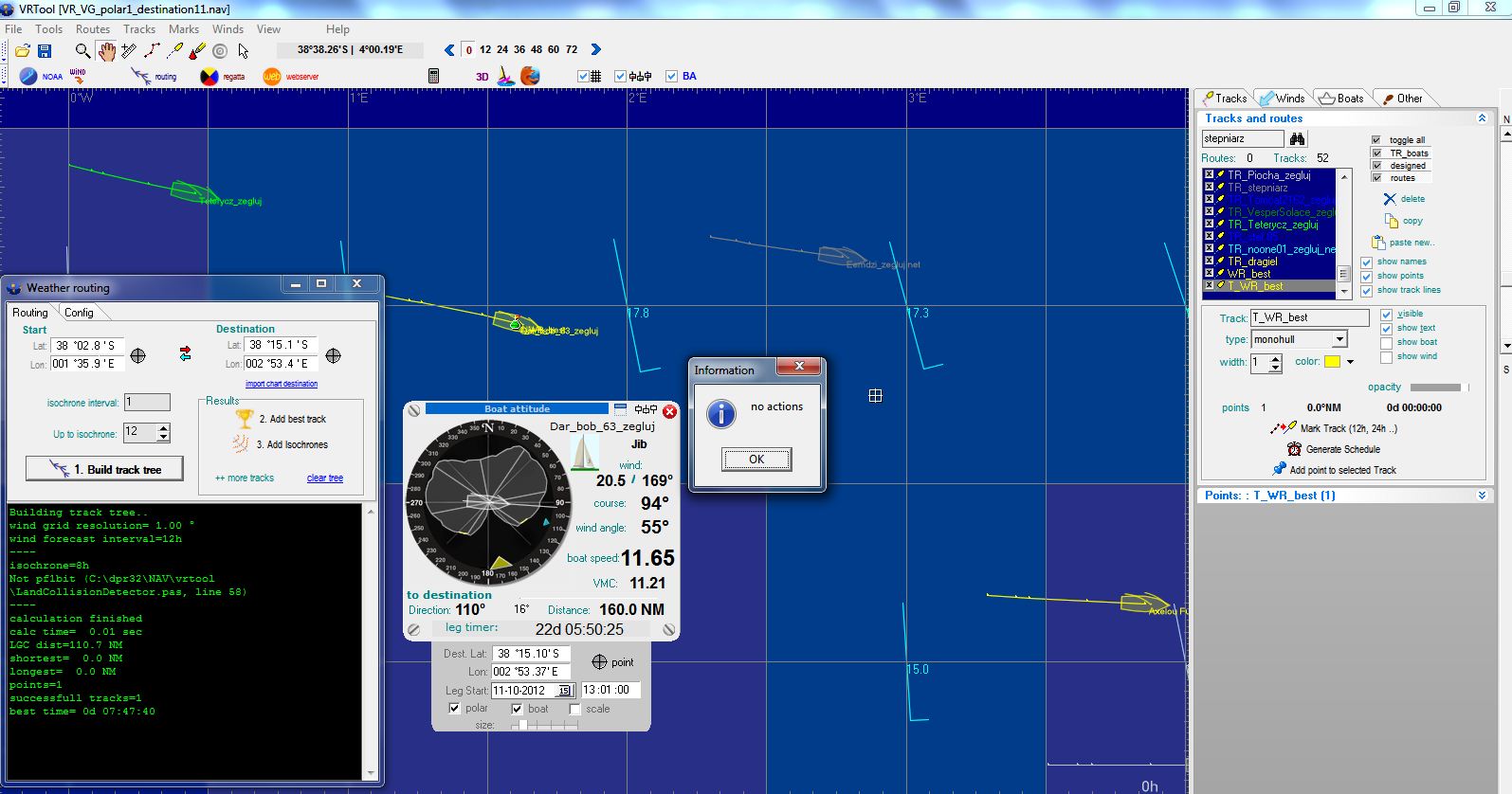
Task: Open the NOAA wind download icon
Action: [x=28, y=76]
